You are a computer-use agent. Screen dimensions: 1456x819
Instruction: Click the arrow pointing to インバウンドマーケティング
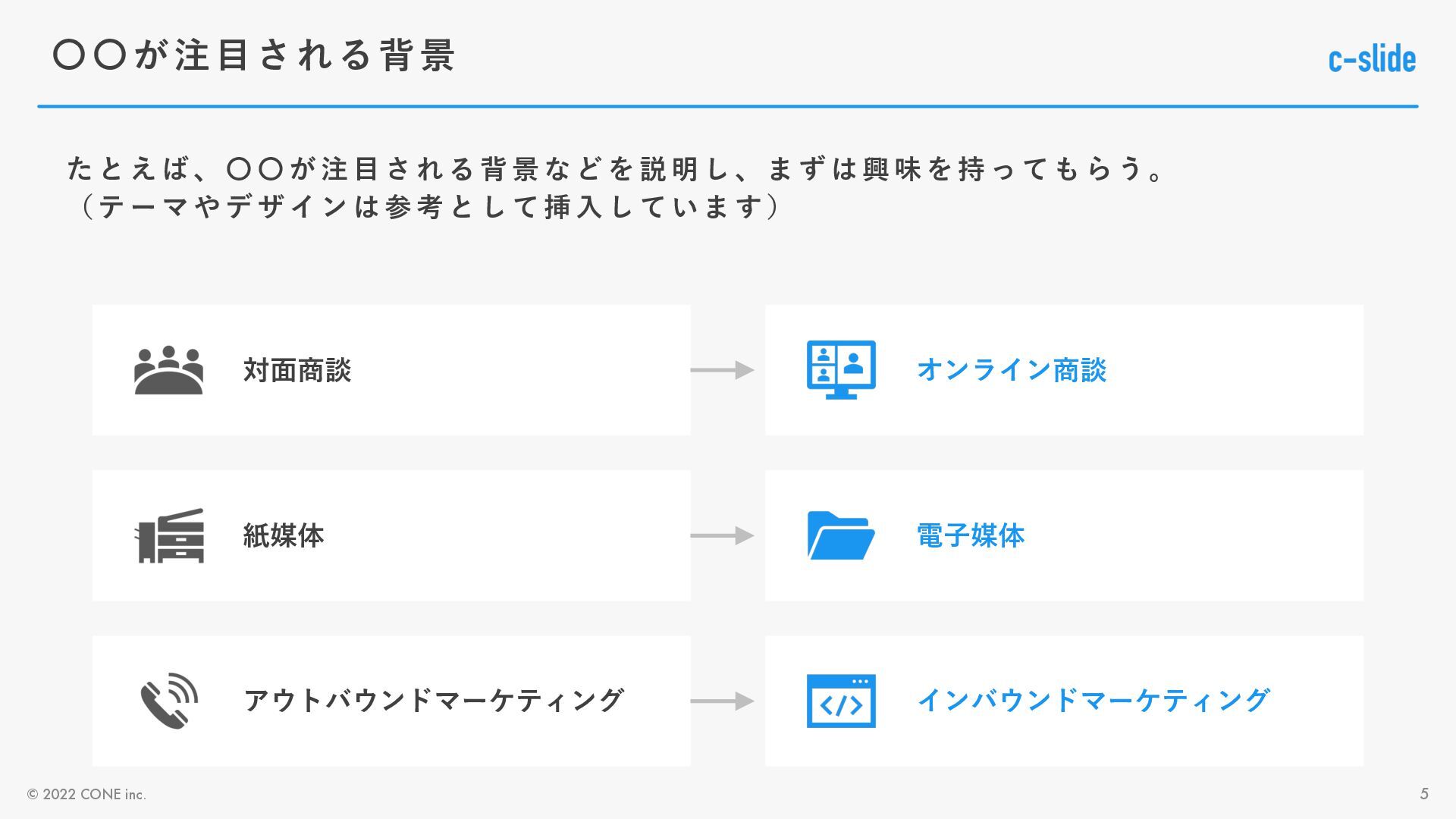[x=722, y=701]
